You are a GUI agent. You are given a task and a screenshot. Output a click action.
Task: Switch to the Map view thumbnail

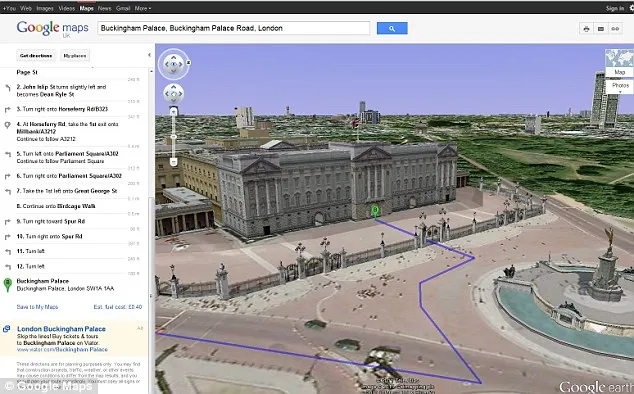click(619, 63)
